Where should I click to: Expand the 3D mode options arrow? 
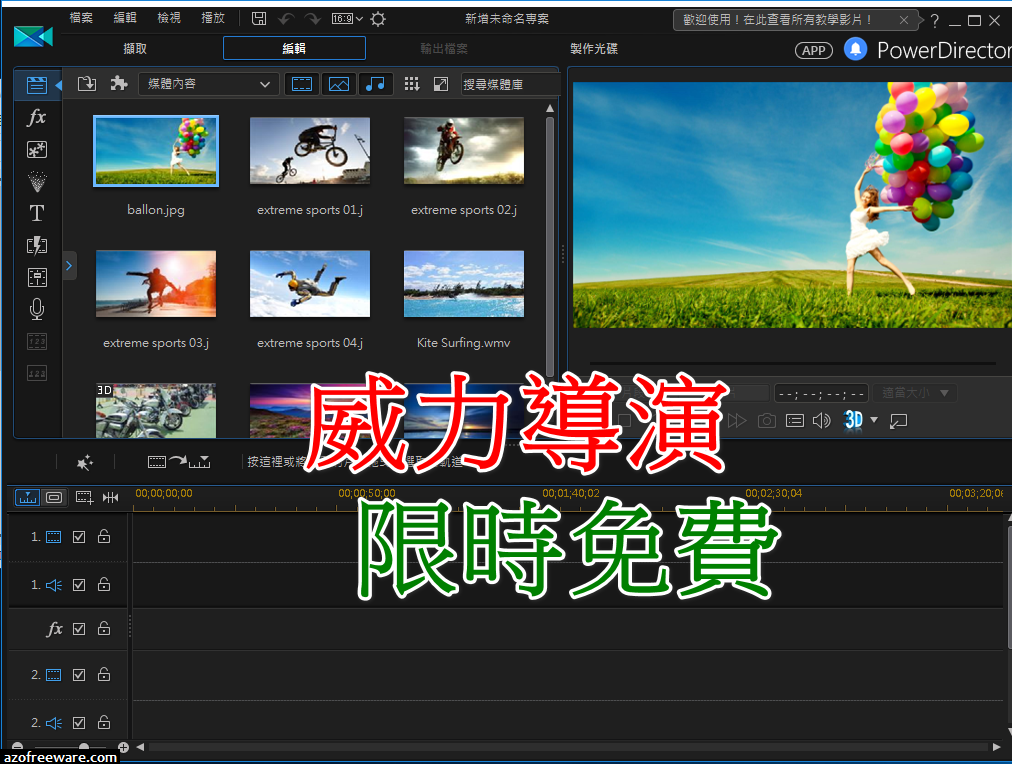coord(874,420)
